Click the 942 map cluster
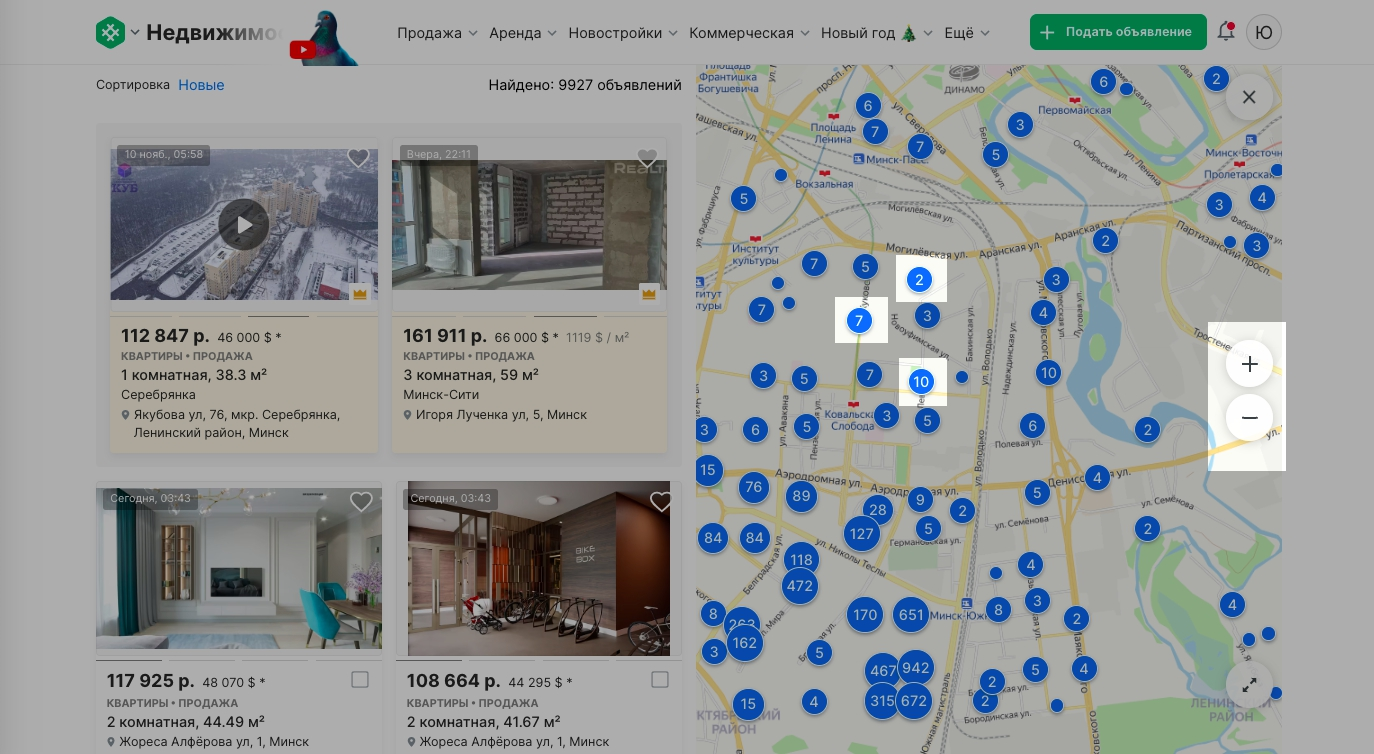Screen dimensions: 1374x754 pyautogui.click(x=916, y=668)
